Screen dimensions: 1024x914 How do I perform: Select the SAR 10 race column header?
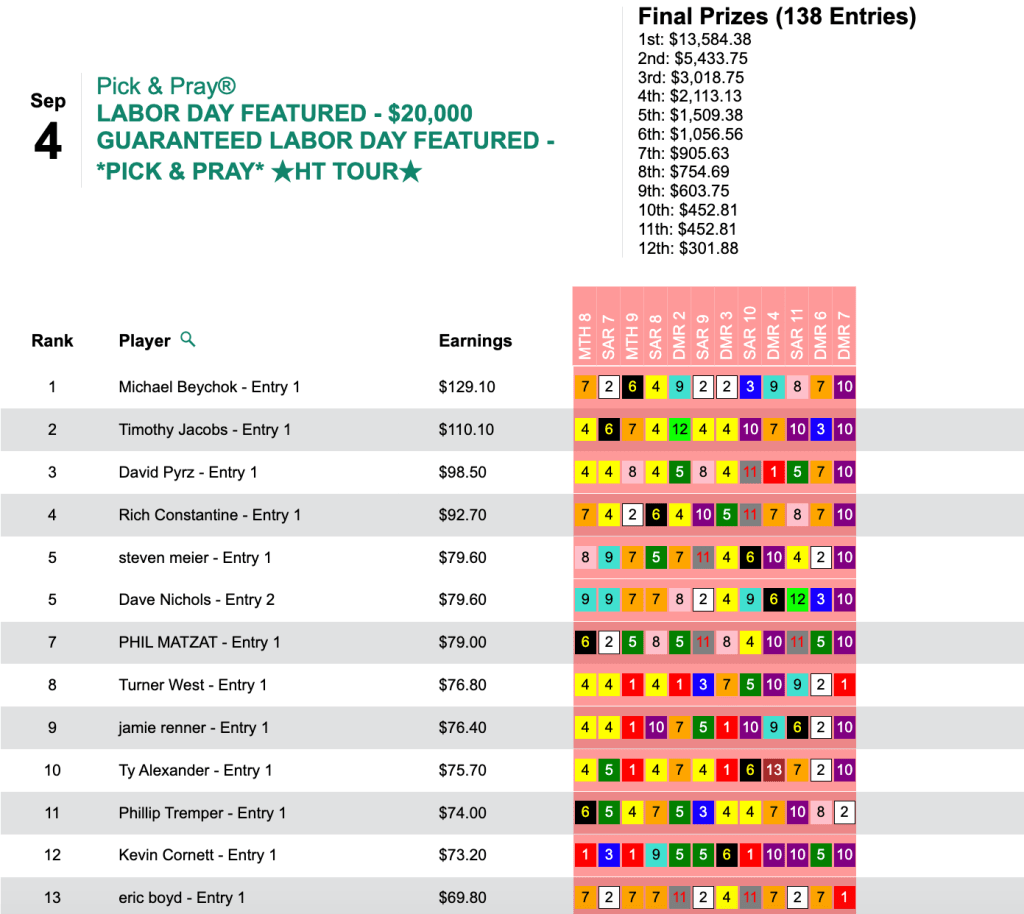[x=750, y=334]
